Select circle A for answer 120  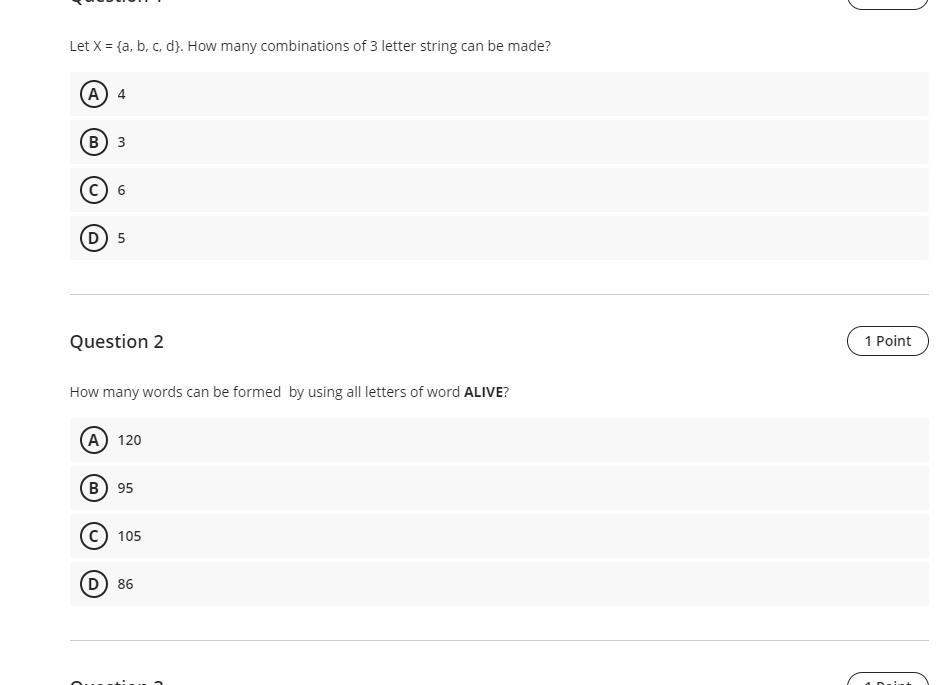pyautogui.click(x=93, y=440)
